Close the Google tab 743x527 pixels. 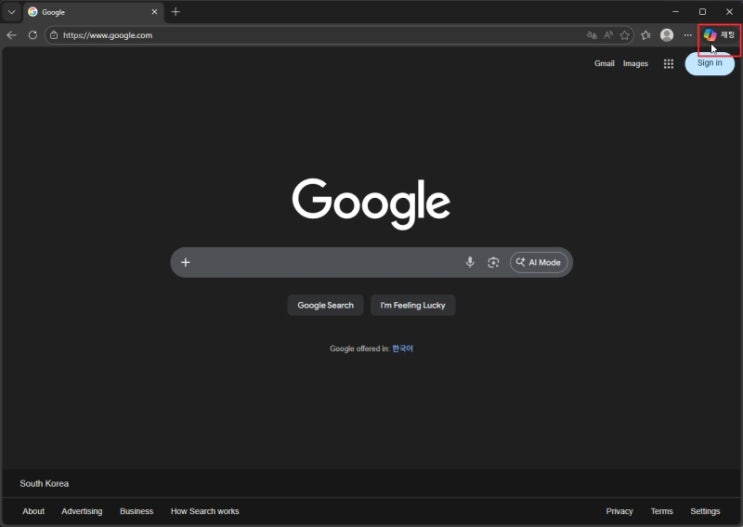coord(154,12)
